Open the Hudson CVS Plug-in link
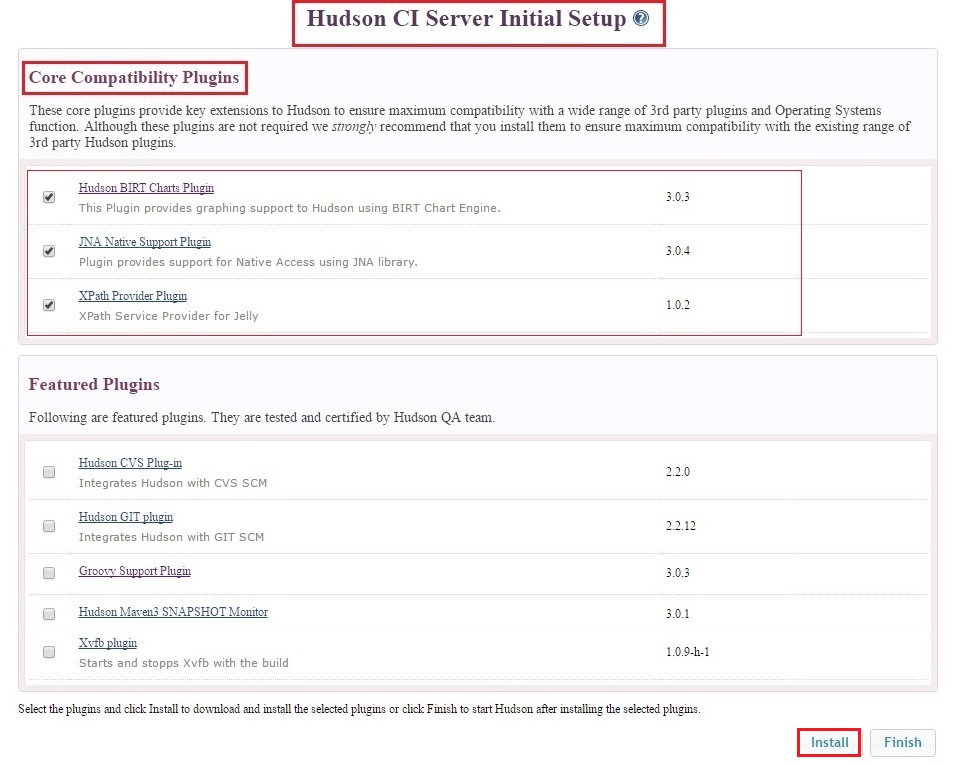The image size is (960, 766). pyautogui.click(x=130, y=463)
